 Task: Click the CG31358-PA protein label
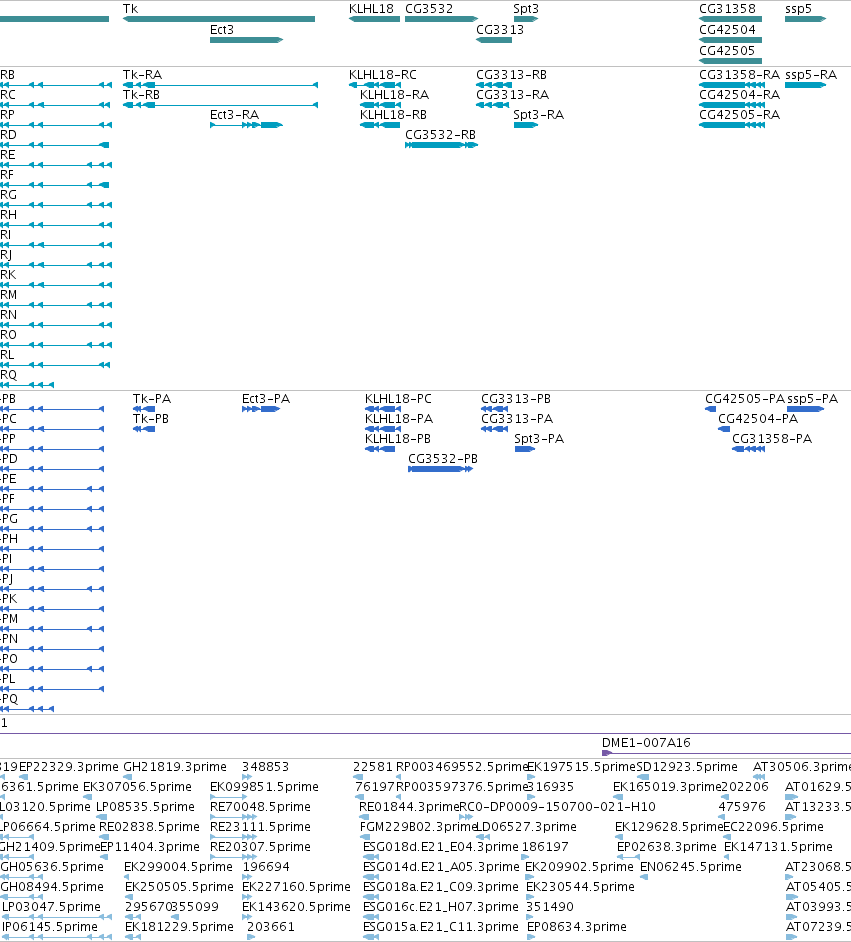tap(772, 439)
